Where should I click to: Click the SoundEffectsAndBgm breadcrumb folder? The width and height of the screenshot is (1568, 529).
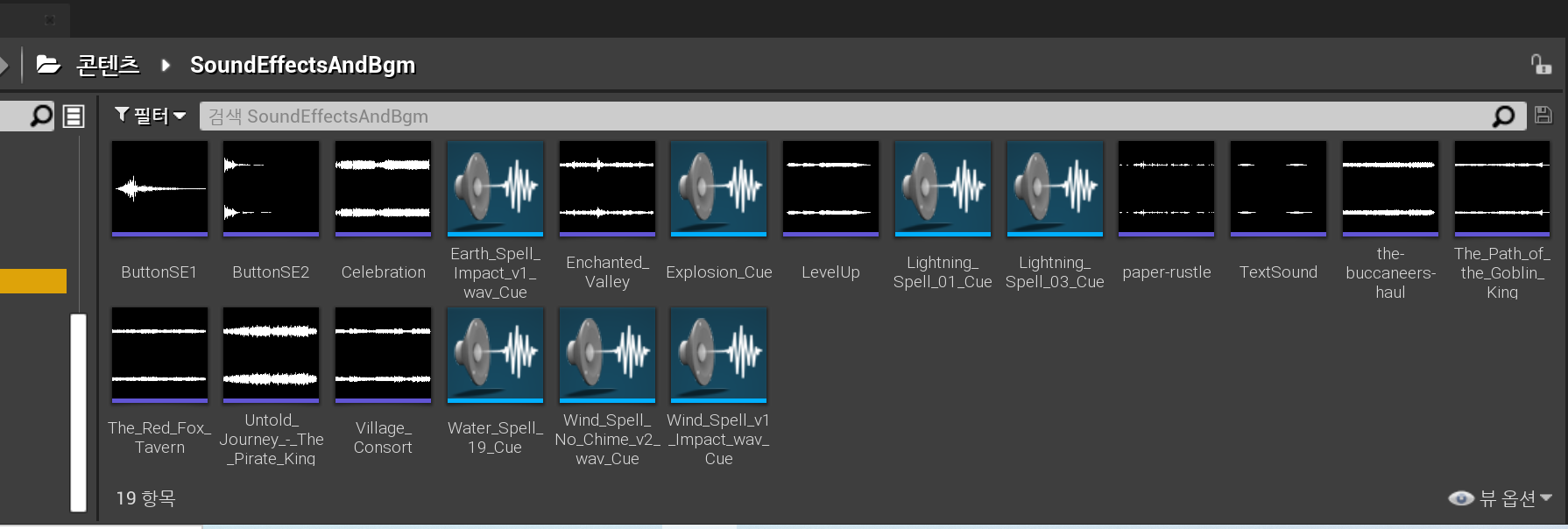[x=302, y=65]
